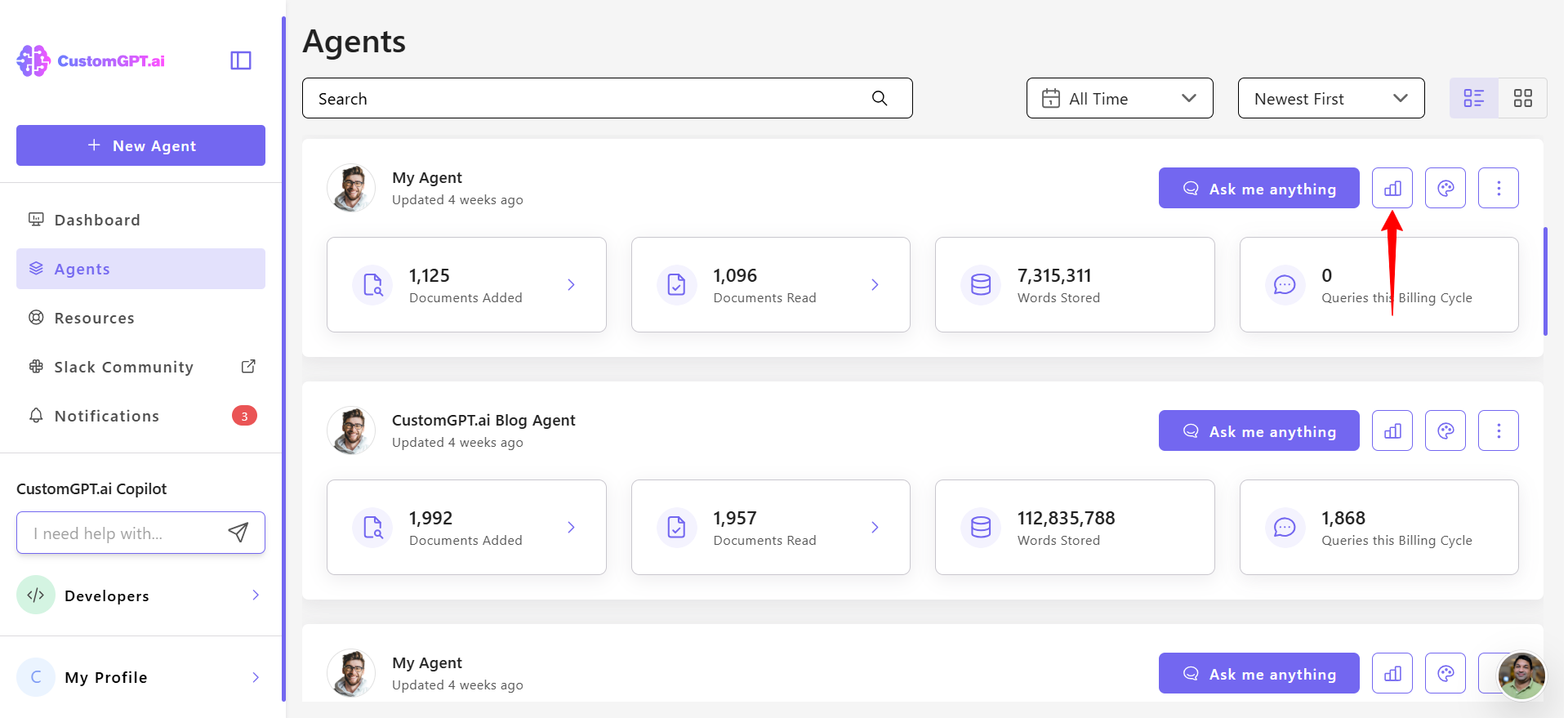Click Ask me anything for bottom My Agent
Screen dimensions: 1568x718
[1259, 673]
